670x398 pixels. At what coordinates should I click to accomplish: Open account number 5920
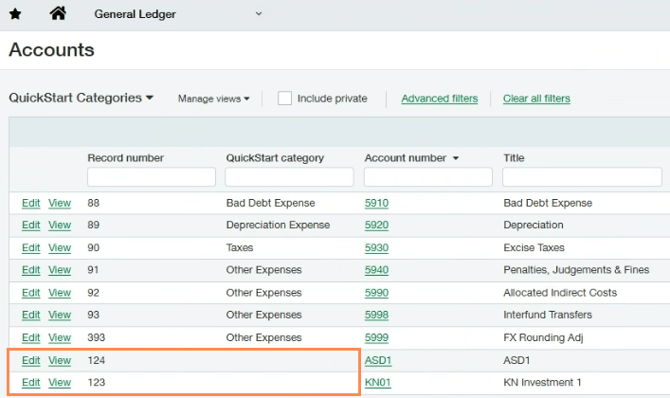[376, 225]
